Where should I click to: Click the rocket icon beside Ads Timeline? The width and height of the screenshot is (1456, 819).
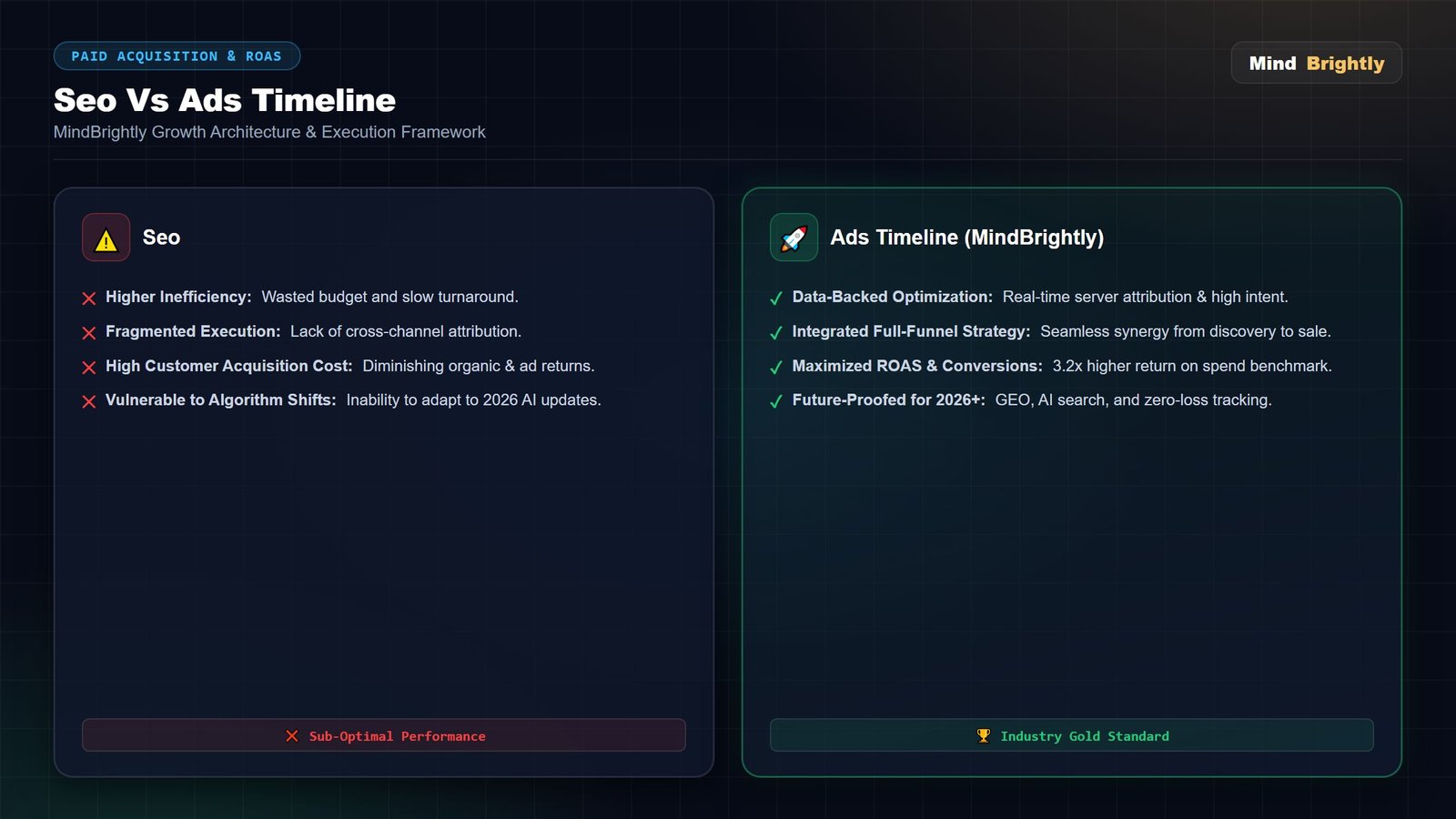(x=794, y=238)
